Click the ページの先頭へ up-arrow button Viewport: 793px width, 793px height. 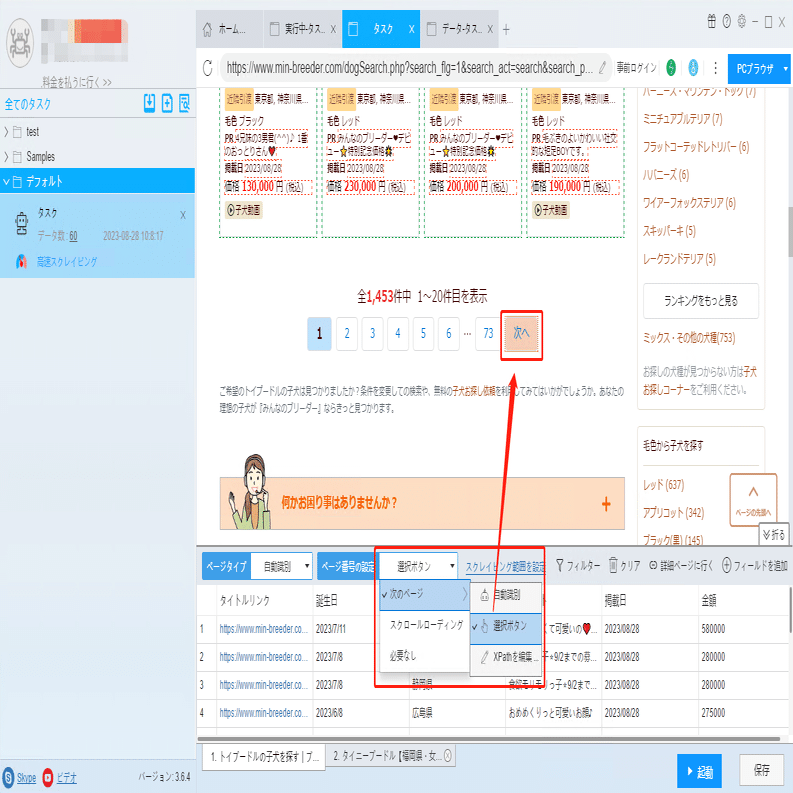(x=753, y=499)
